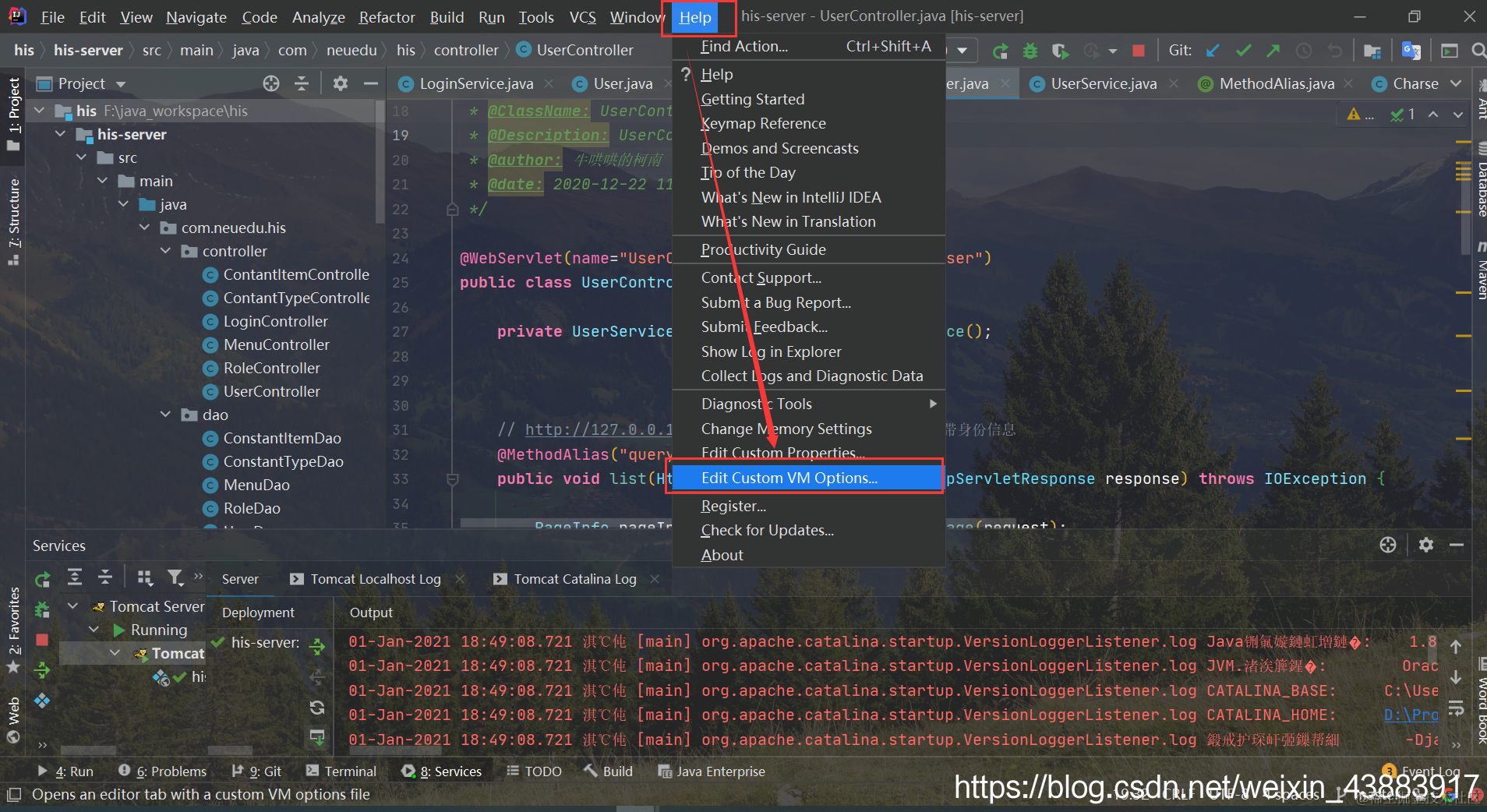Show Git history with the clock icon
The image size is (1487, 812).
(1304, 51)
